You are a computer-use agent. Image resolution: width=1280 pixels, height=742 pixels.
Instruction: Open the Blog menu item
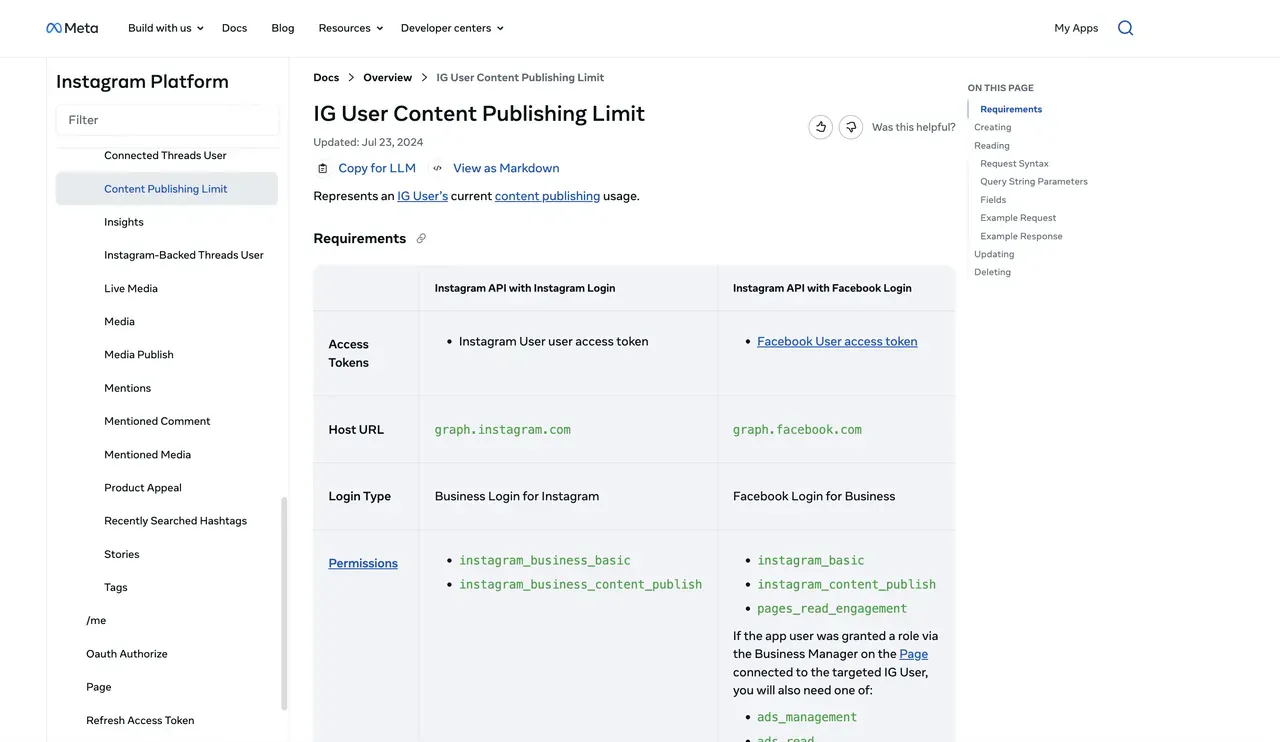coord(283,28)
